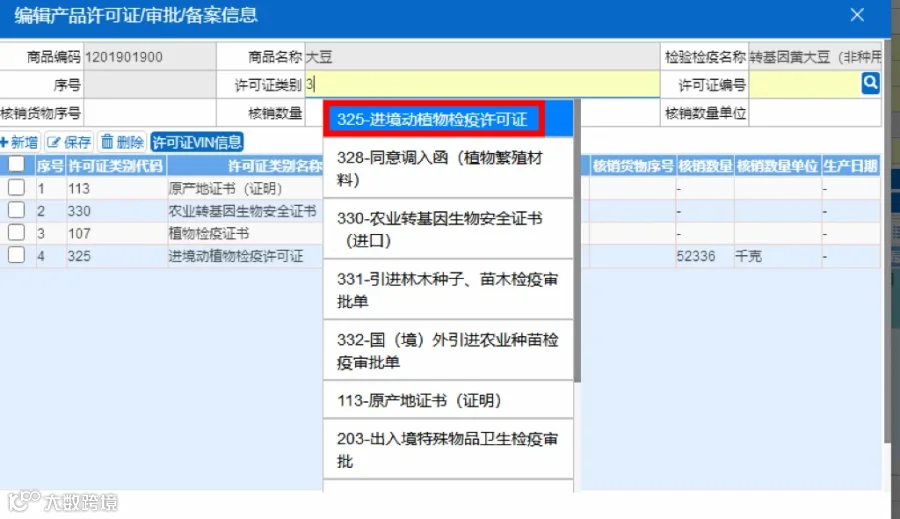Click the 删除 delete button
900x519 pixels.
(122, 142)
